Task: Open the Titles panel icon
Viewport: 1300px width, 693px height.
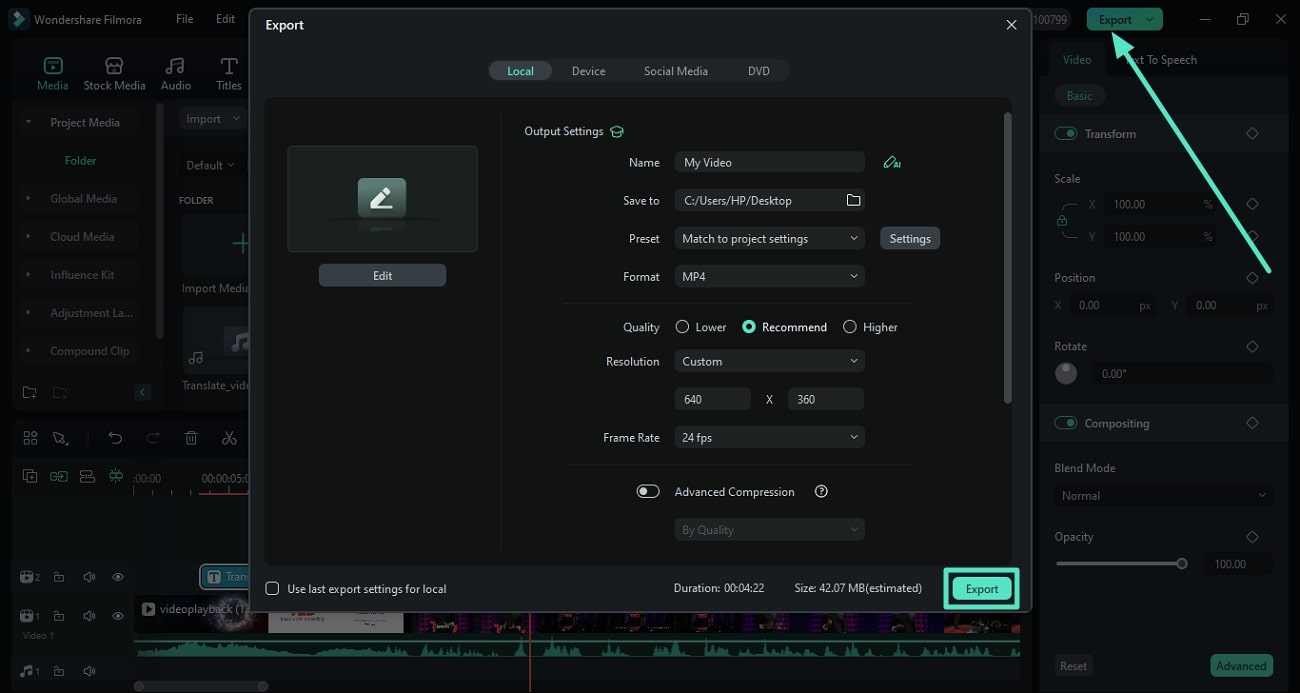Action: [x=229, y=66]
